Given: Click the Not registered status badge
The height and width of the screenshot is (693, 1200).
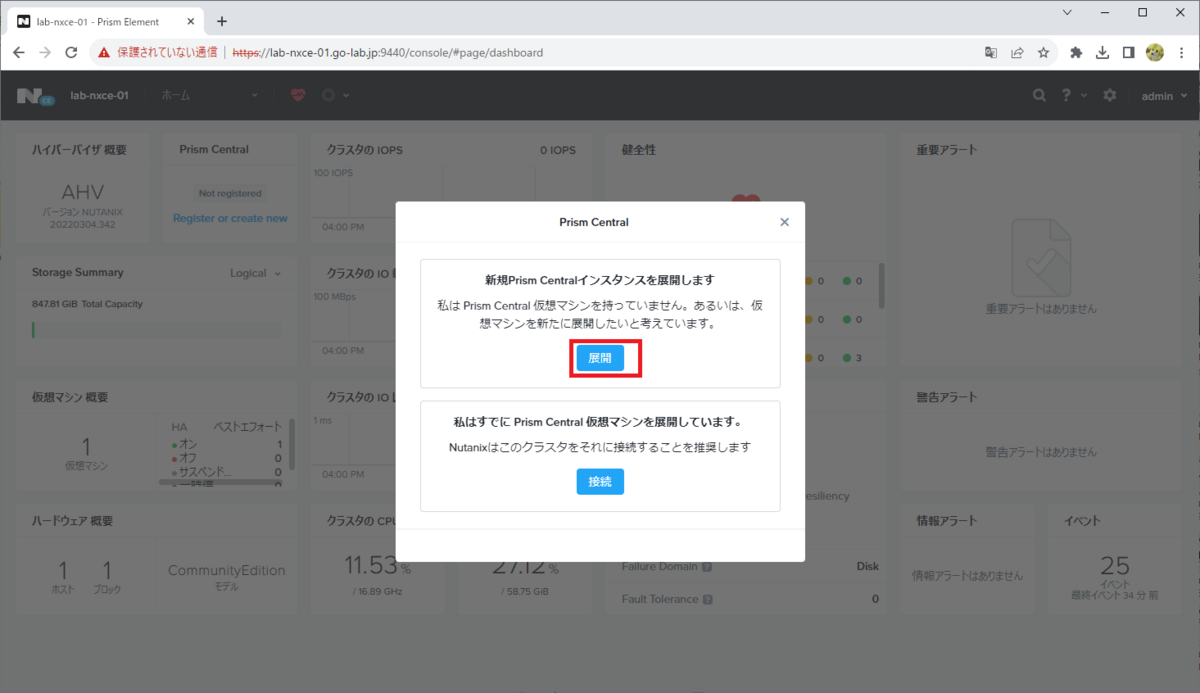Looking at the screenshot, I should click(230, 193).
